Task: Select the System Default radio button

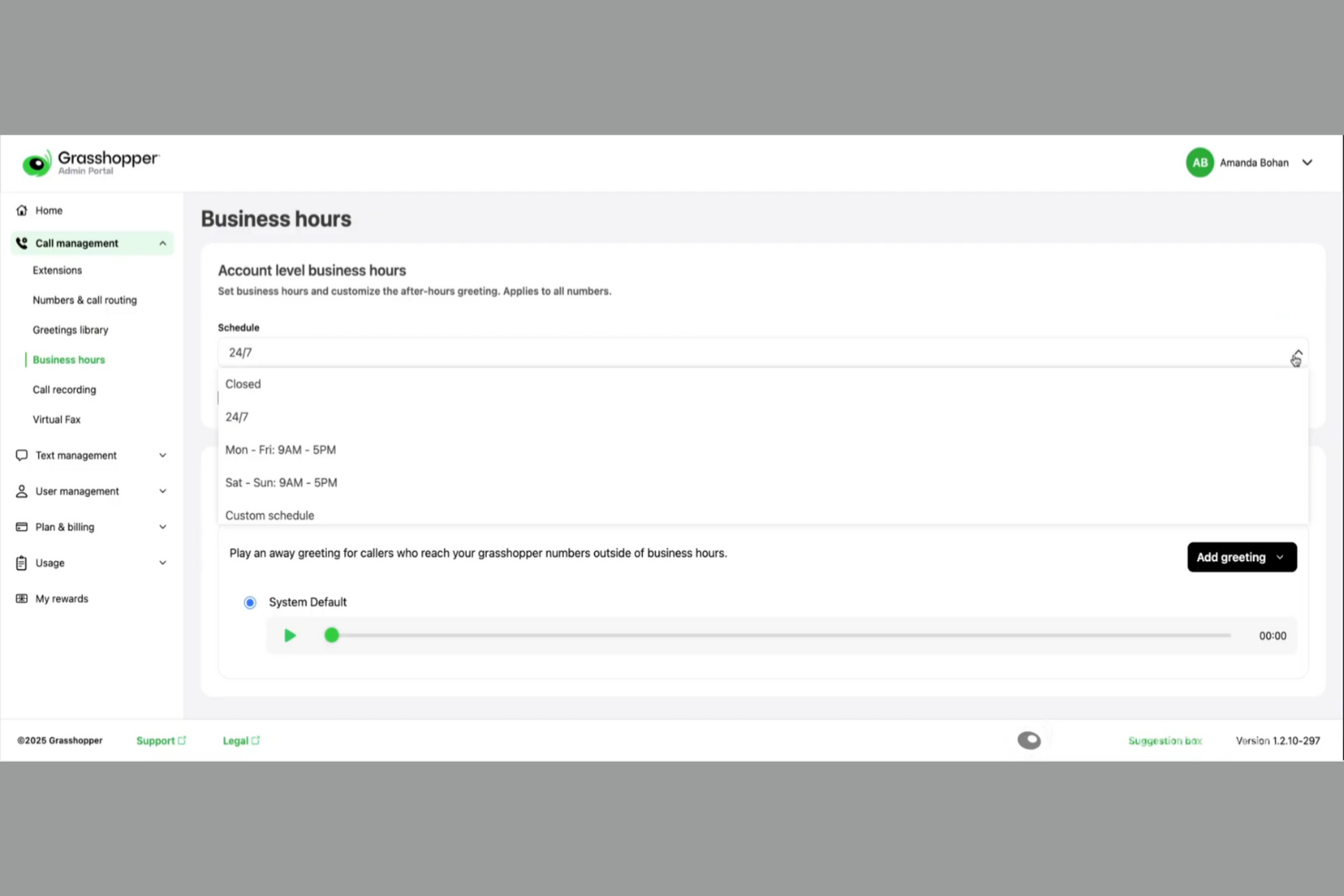Action: tap(250, 602)
